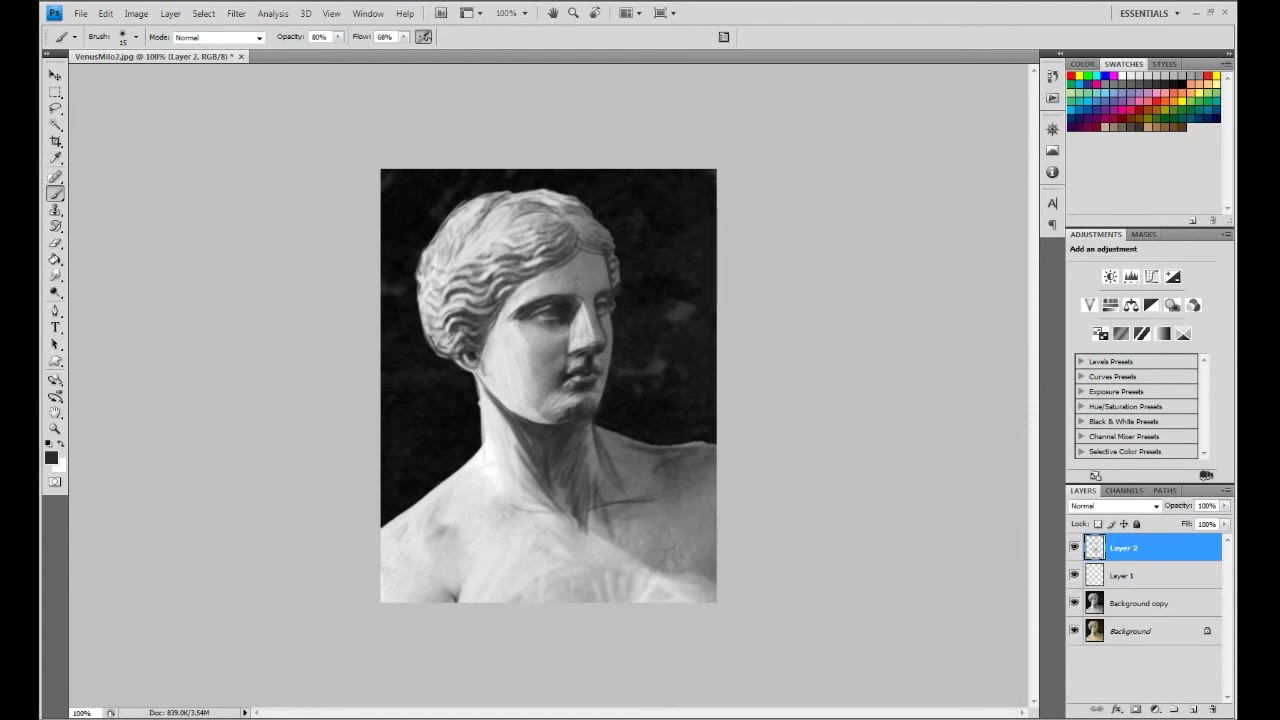This screenshot has width=1280, height=720.
Task: Select the Pen tool
Action: (55, 311)
